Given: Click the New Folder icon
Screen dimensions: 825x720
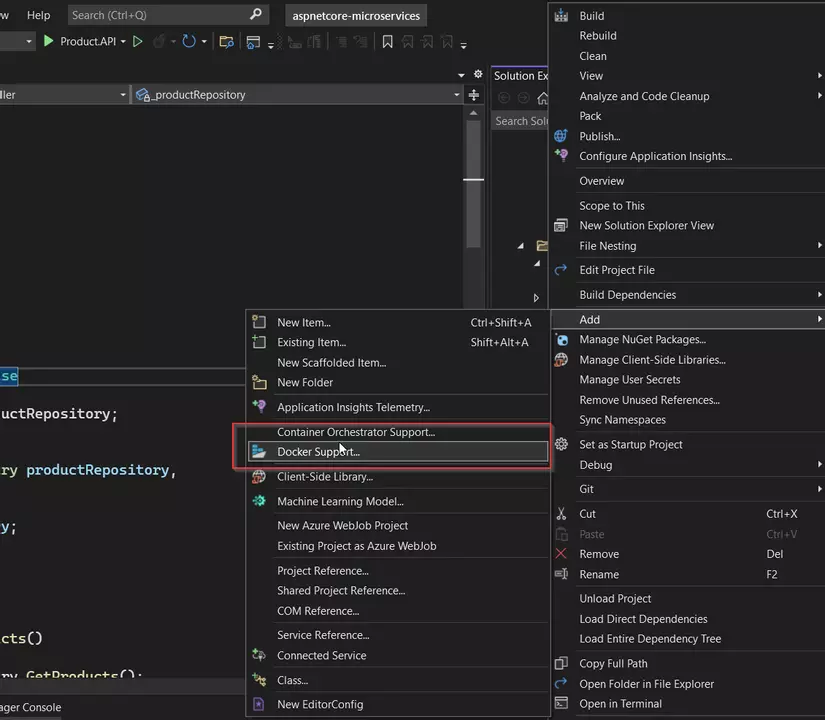Looking at the screenshot, I should coord(259,382).
